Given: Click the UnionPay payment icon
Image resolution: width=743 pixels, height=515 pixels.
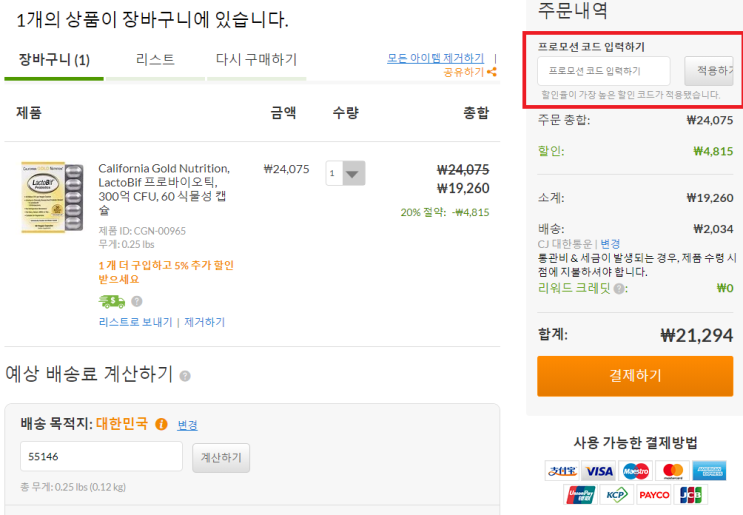Looking at the screenshot, I should click(580, 495).
